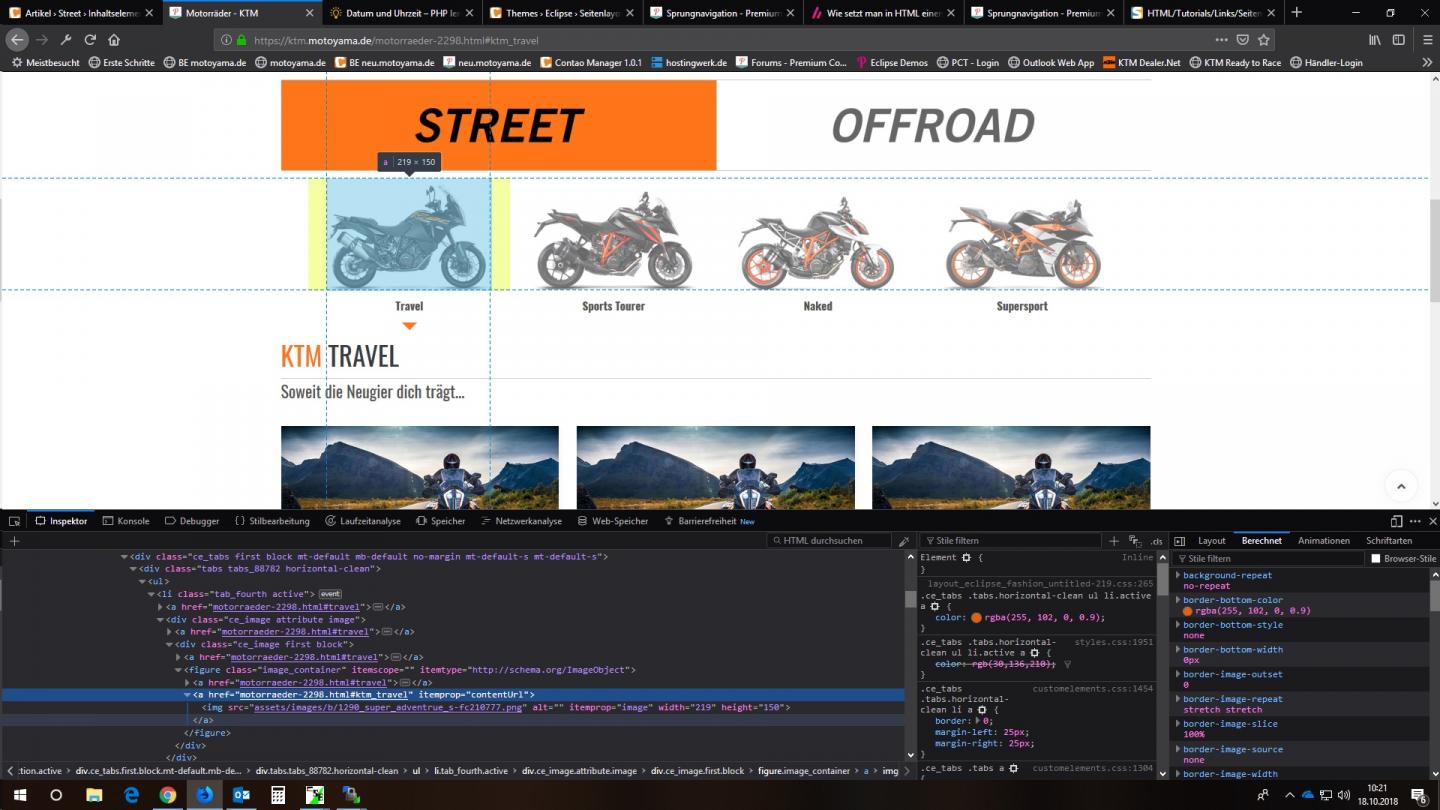Open Firefox hamburger menu

(x=1424, y=40)
